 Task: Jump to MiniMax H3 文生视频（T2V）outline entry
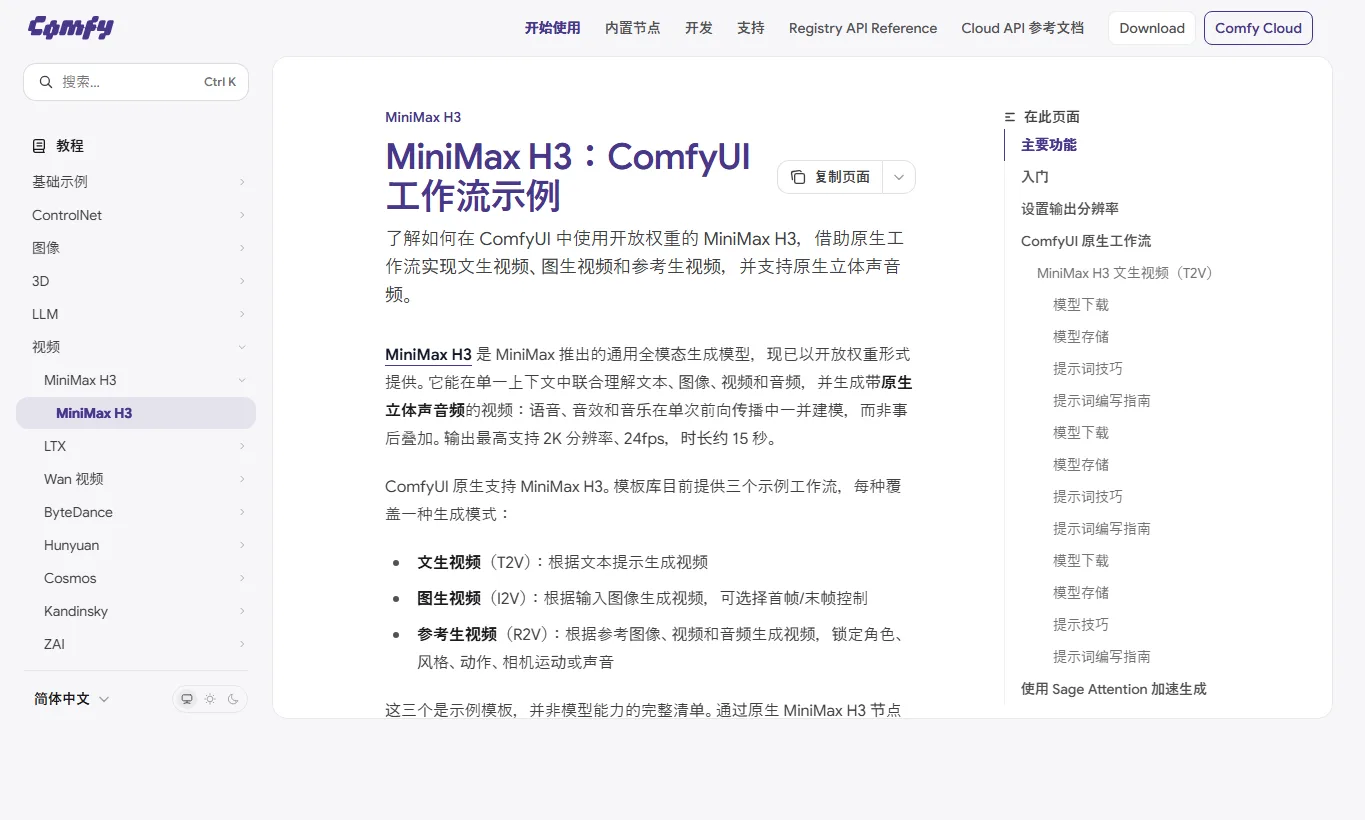point(1128,273)
